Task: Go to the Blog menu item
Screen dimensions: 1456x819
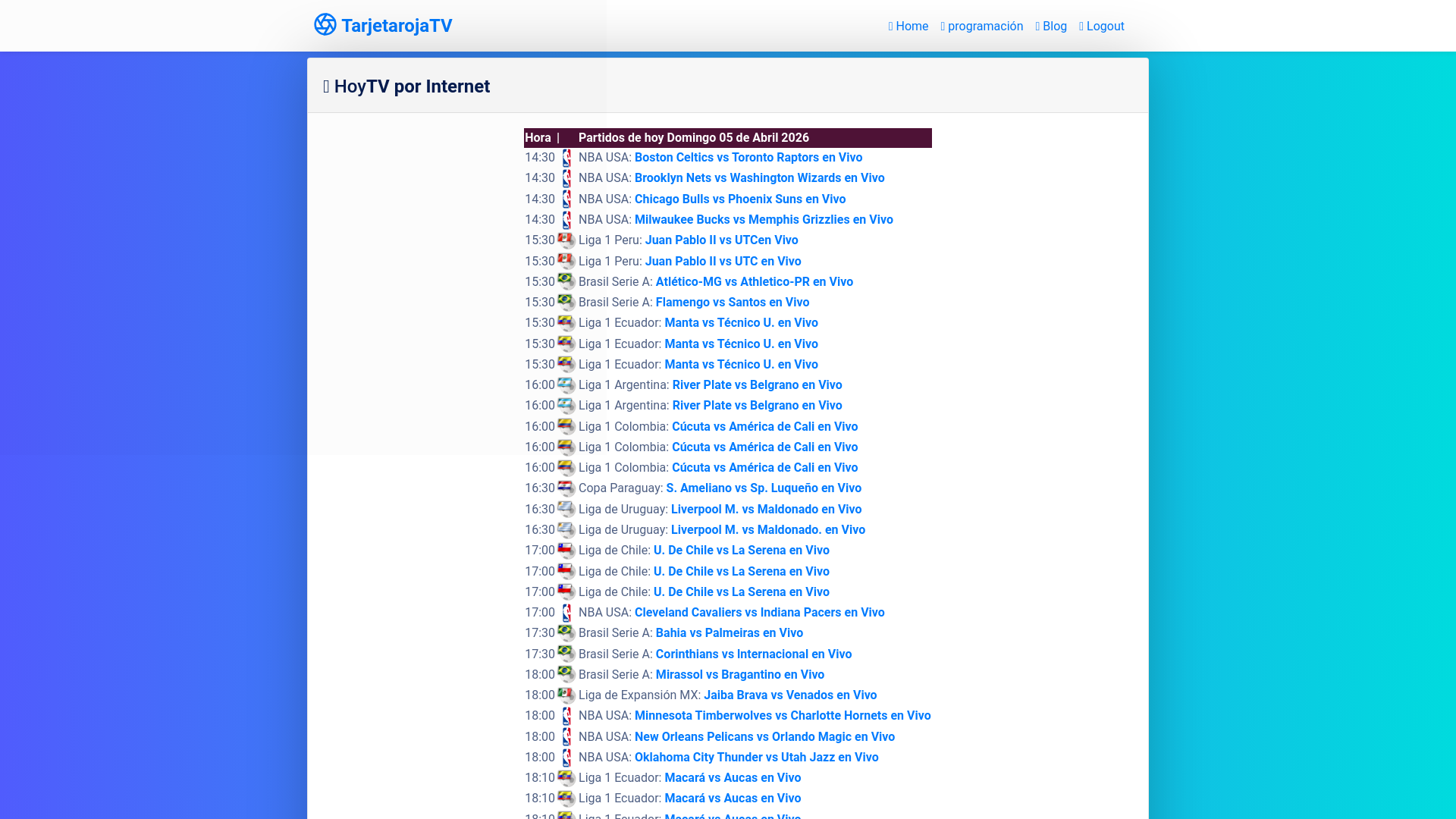Action: click(x=1051, y=27)
